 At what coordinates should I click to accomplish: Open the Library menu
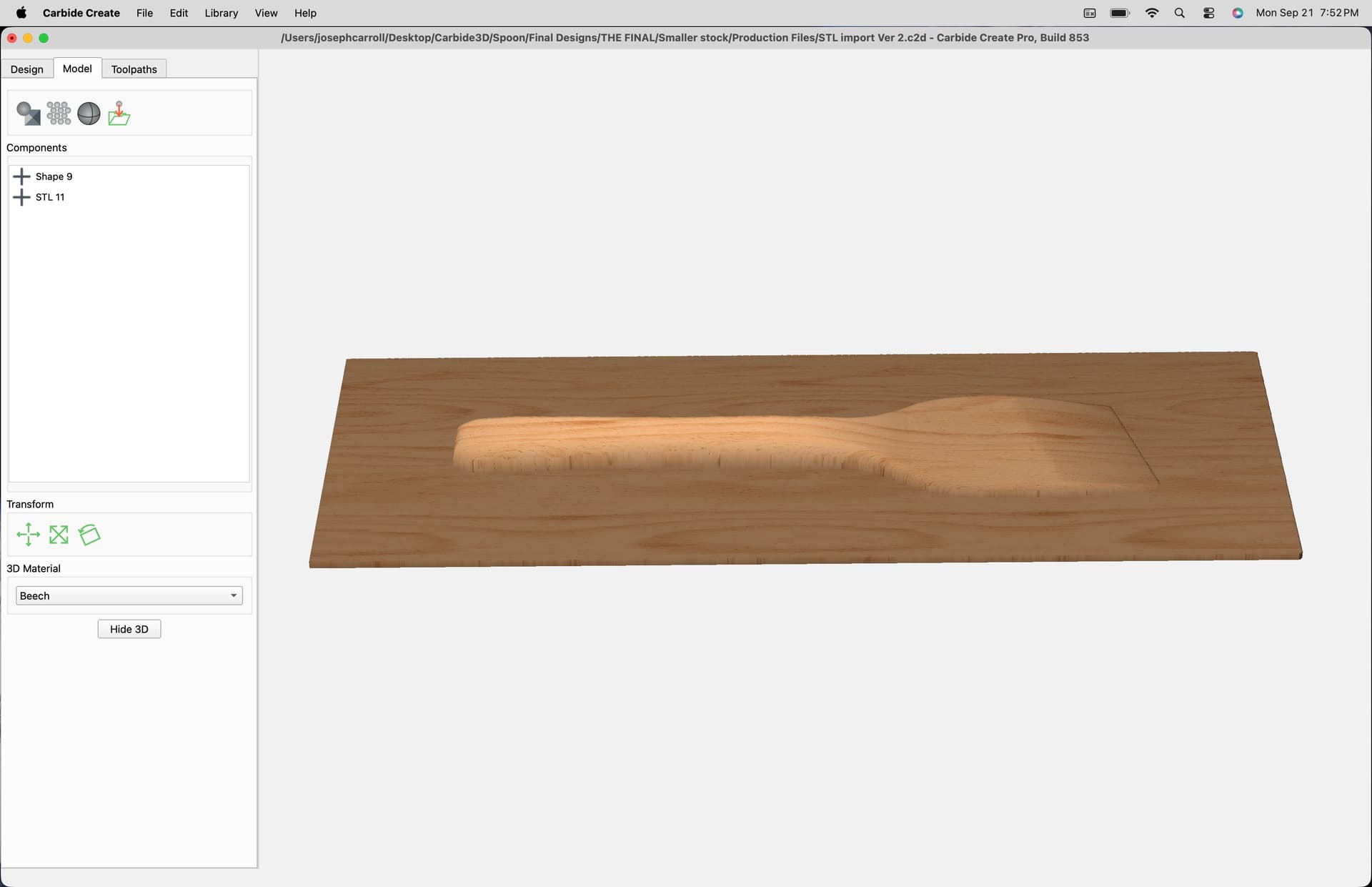(x=222, y=13)
